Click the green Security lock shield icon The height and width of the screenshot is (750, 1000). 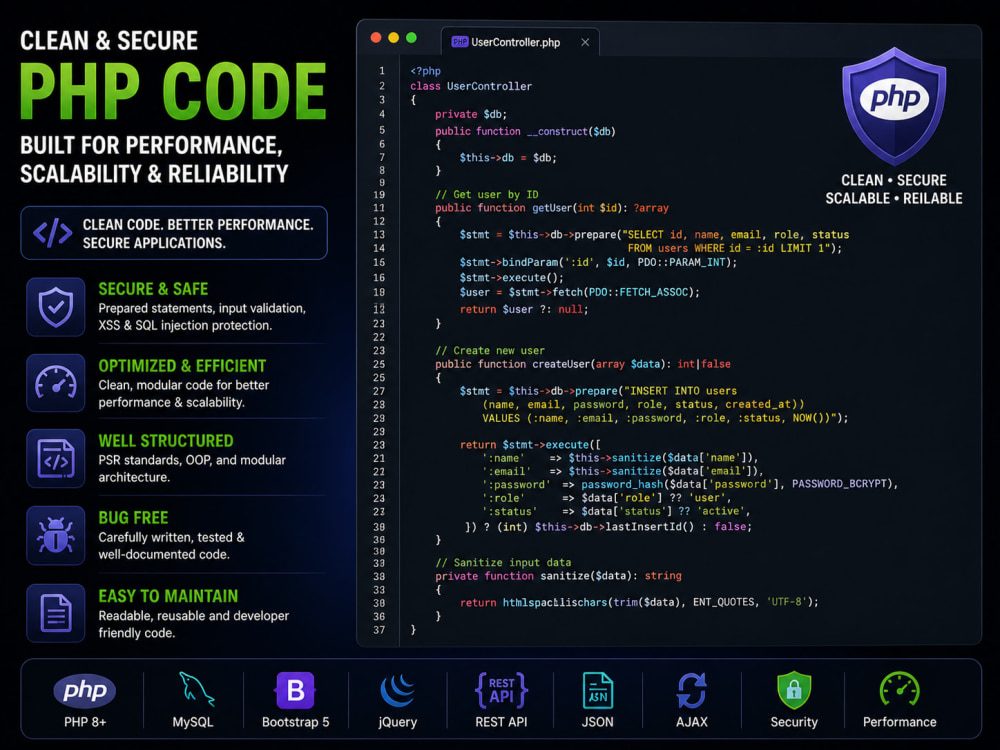click(794, 690)
